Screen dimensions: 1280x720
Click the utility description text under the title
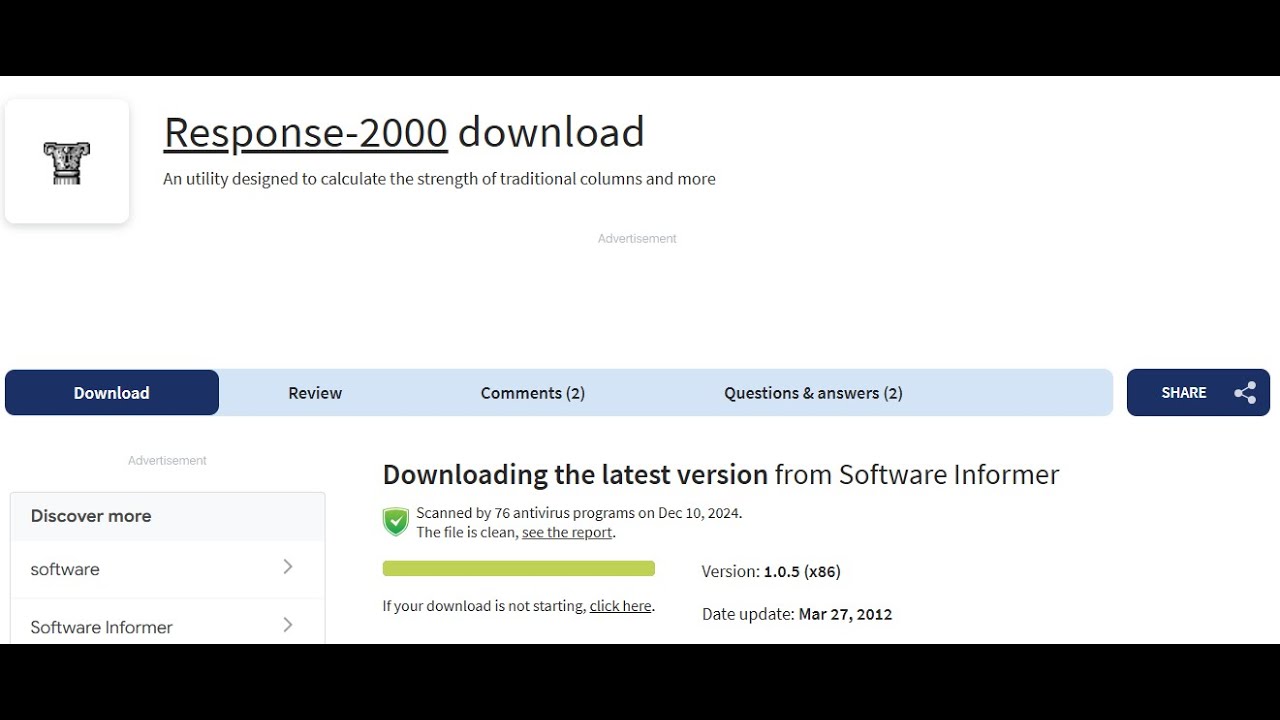pyautogui.click(x=439, y=179)
